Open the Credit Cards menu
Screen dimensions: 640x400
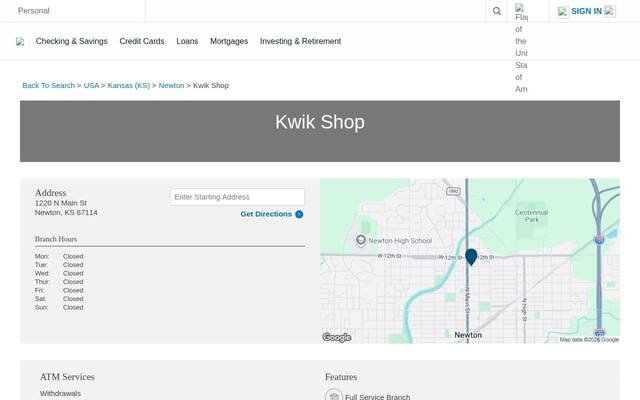click(x=142, y=41)
